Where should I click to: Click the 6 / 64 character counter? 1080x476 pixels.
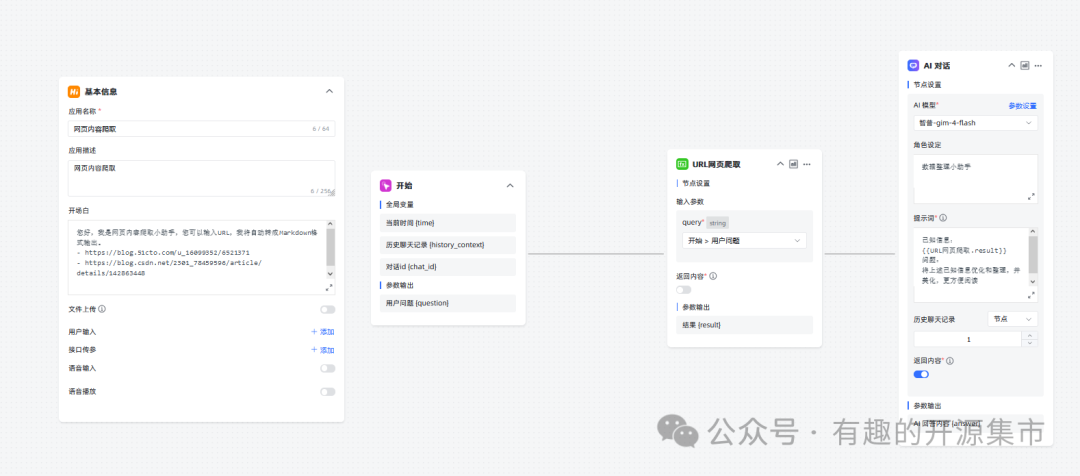pos(320,129)
